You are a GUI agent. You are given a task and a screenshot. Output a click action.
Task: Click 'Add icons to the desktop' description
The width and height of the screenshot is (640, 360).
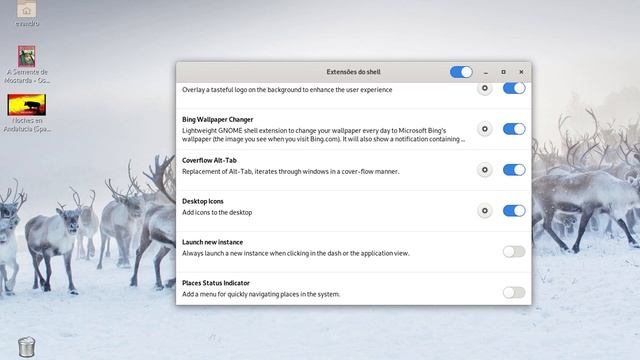click(217, 213)
